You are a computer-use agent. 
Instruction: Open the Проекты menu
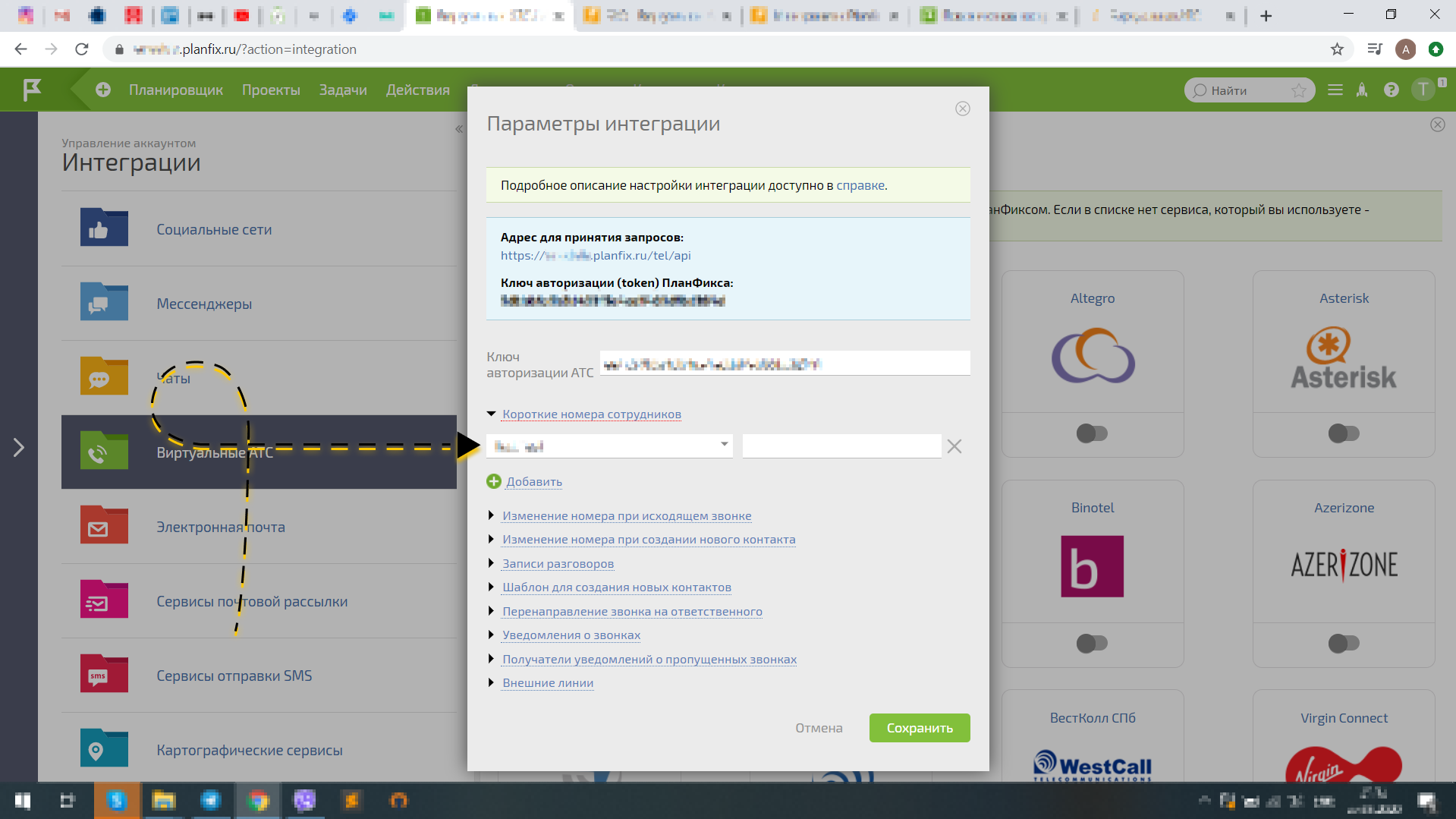click(x=271, y=90)
